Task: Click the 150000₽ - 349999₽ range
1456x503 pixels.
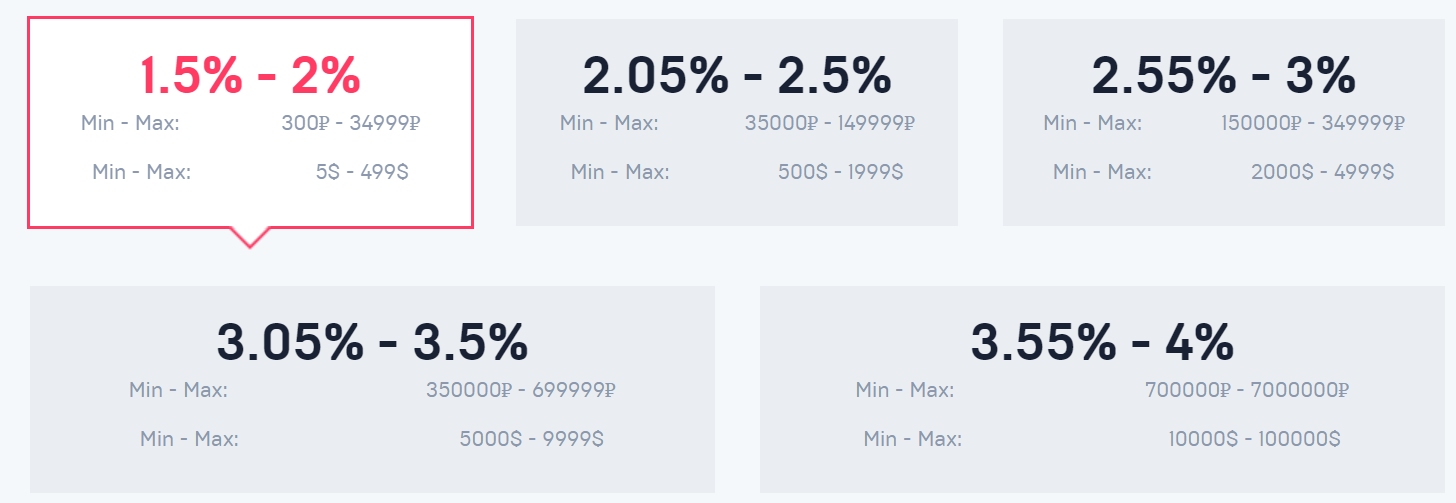Action: [1313, 123]
